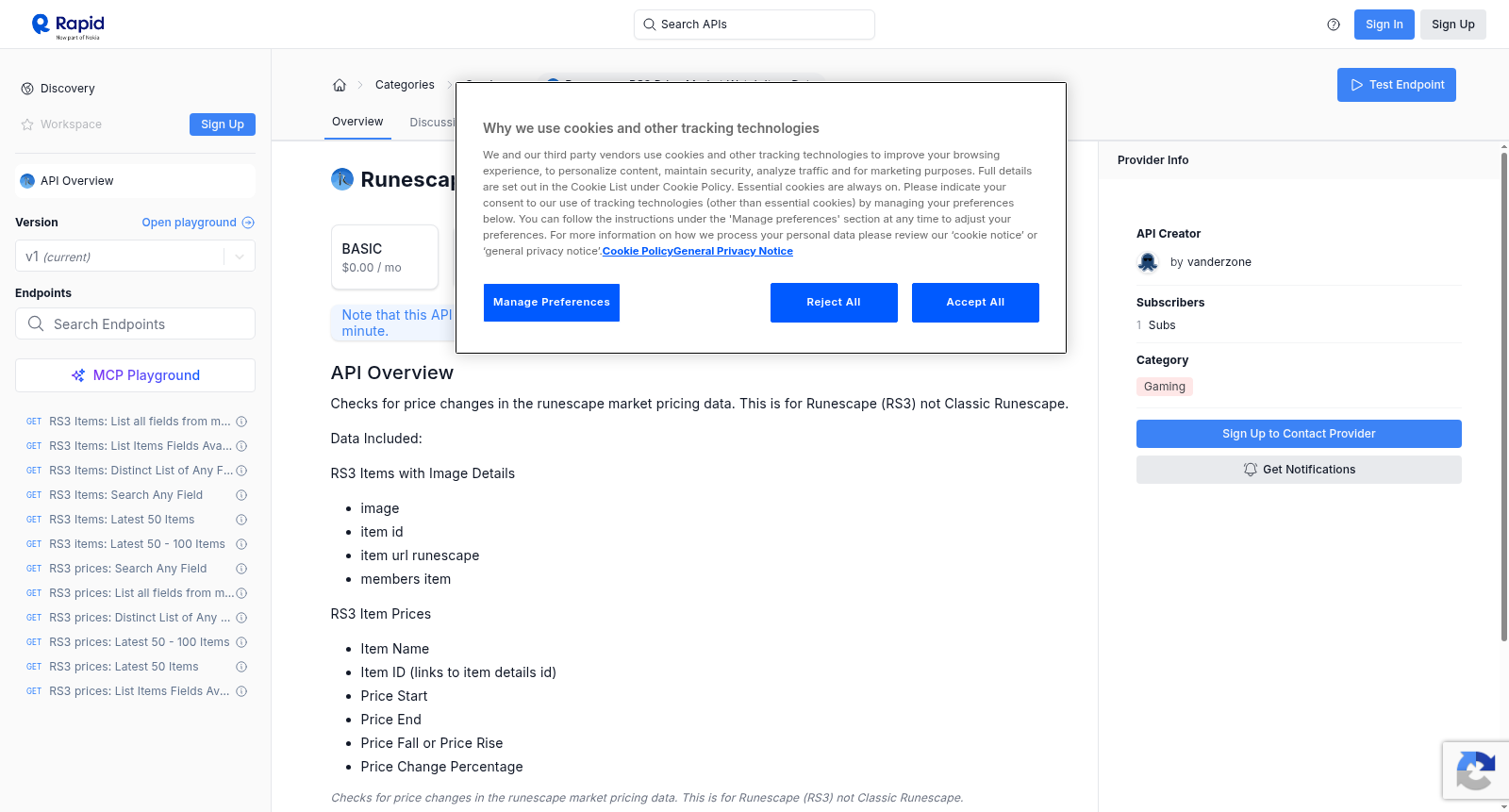Viewport: 1509px width, 812px height.
Task: Select API Overview in the sidebar
Action: [135, 181]
